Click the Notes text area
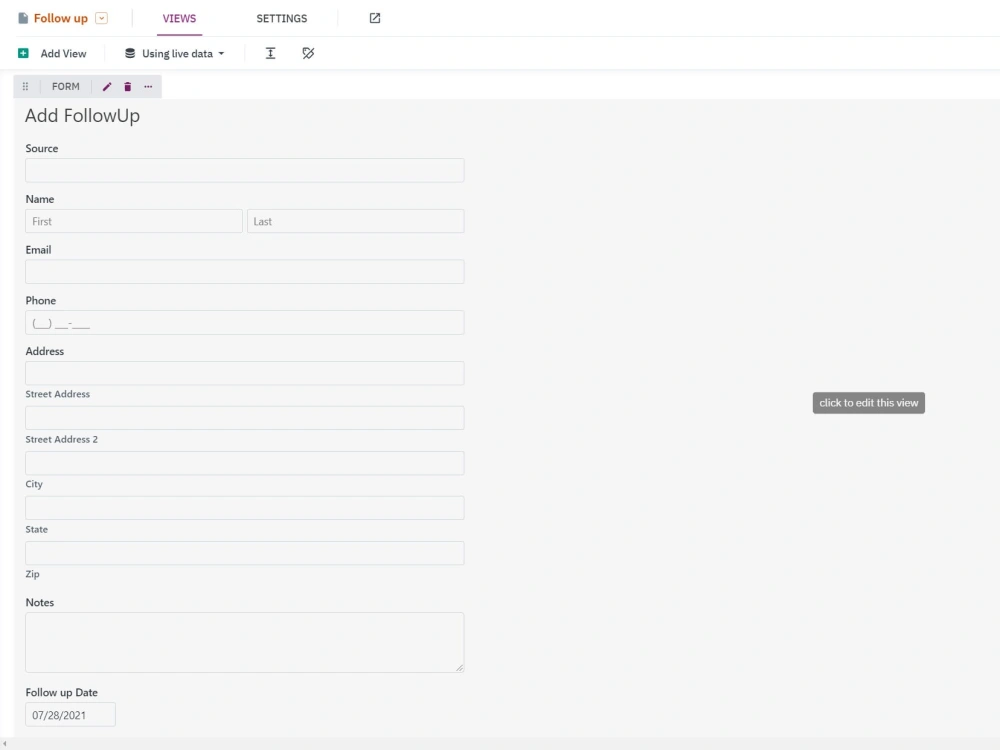The image size is (1000, 750). pos(244,643)
